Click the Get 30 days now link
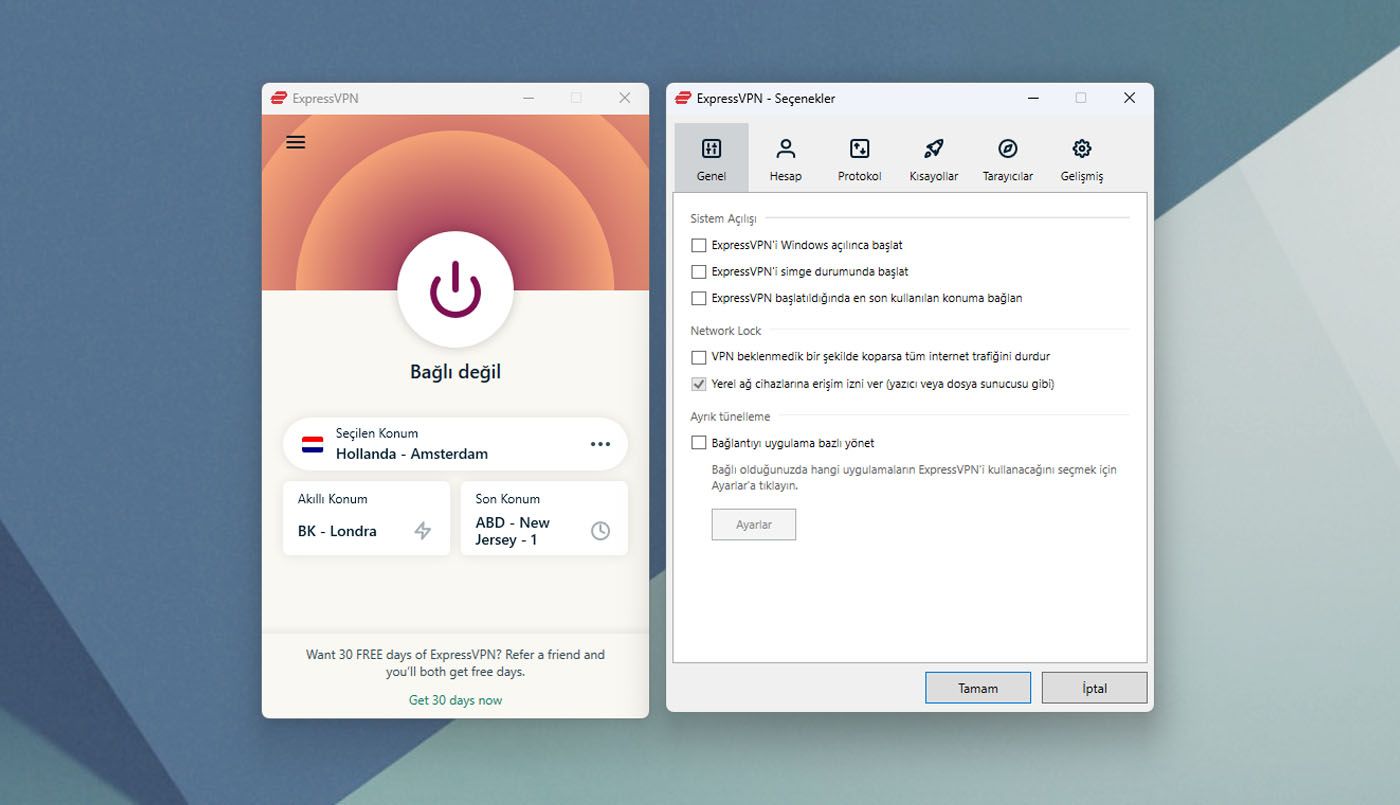 [455, 700]
